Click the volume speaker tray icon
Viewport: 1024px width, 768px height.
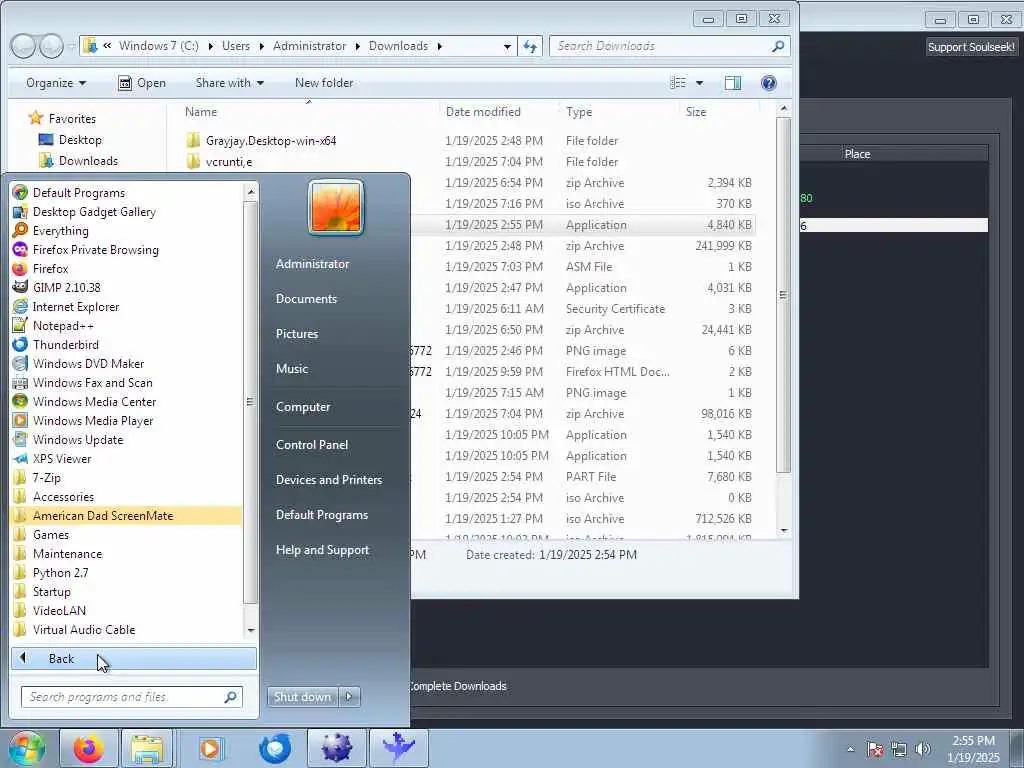[x=922, y=749]
